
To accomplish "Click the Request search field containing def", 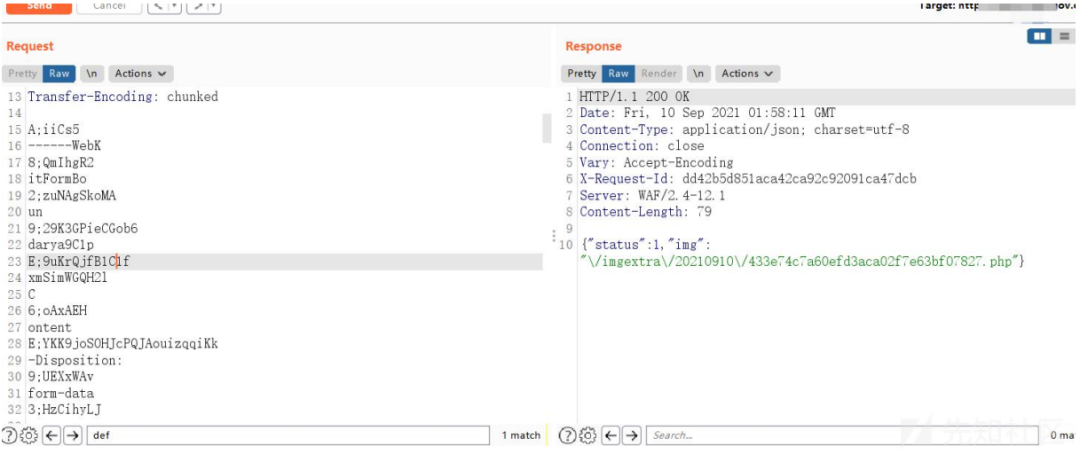I will (288, 435).
